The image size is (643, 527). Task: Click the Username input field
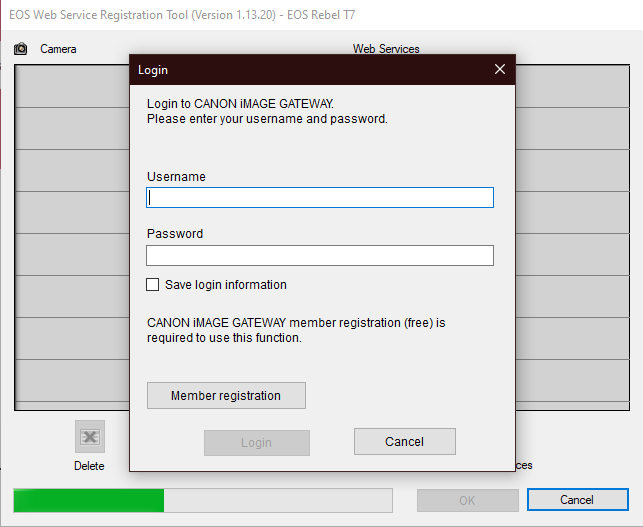[320, 198]
